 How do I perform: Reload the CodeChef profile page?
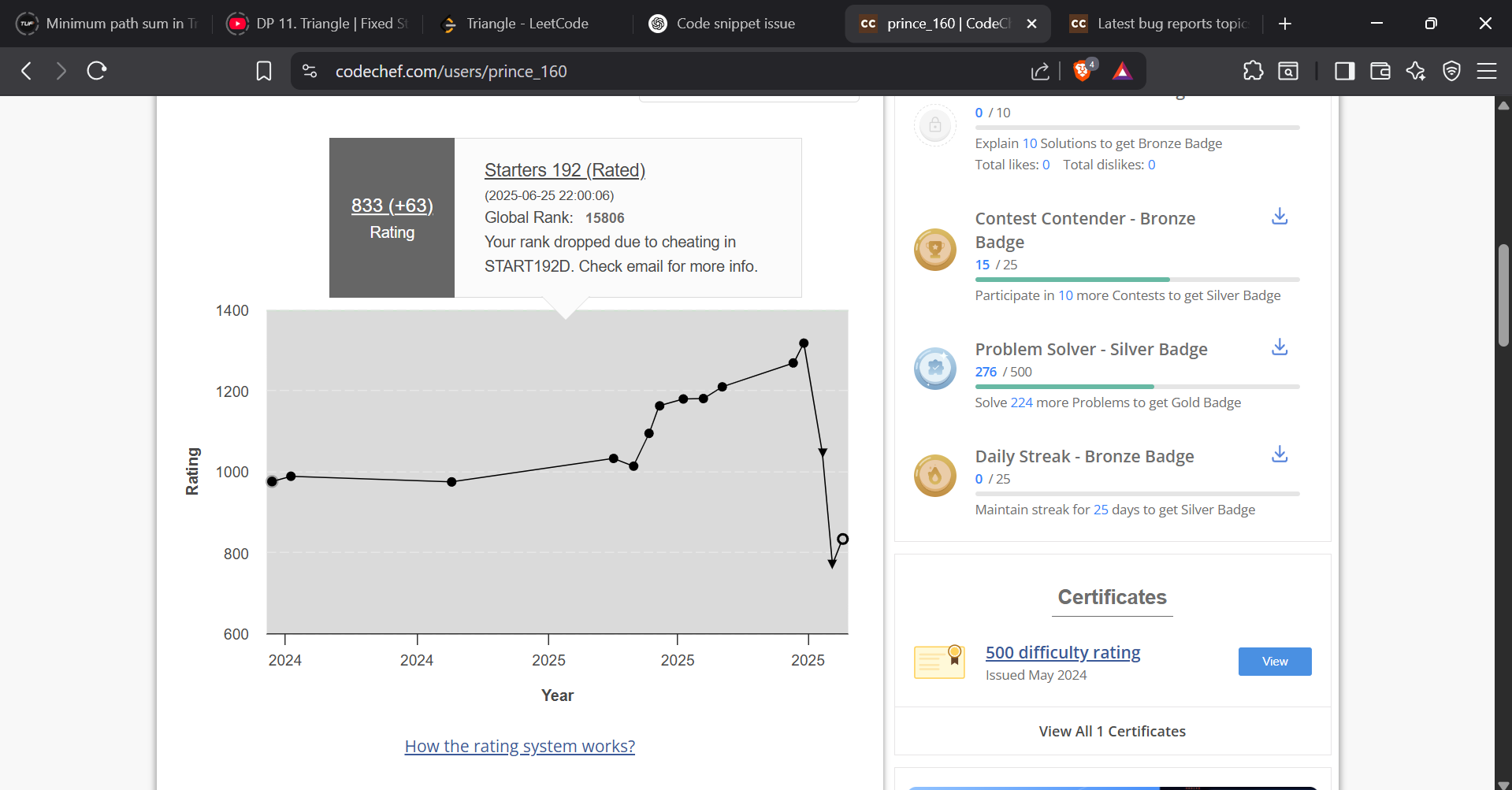tap(97, 72)
